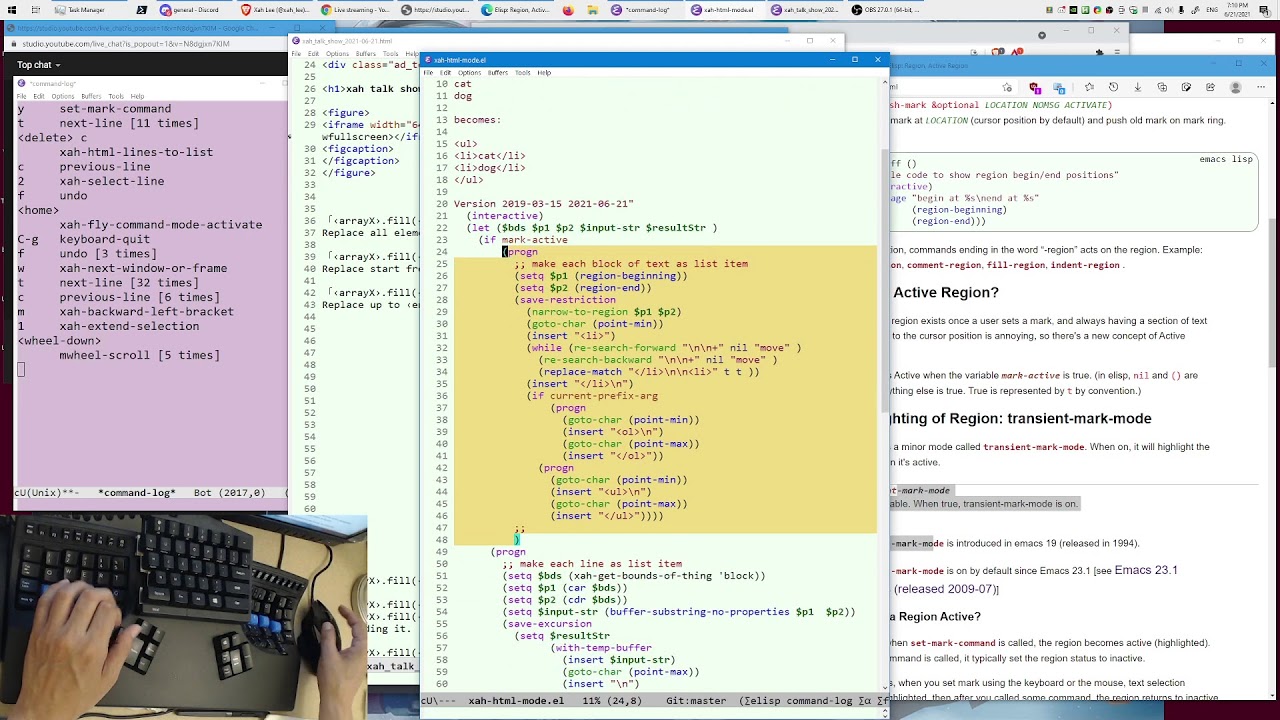
Task: Click 'Version 2019-03-15 2021-06-21' text
Action: [x=543, y=204]
